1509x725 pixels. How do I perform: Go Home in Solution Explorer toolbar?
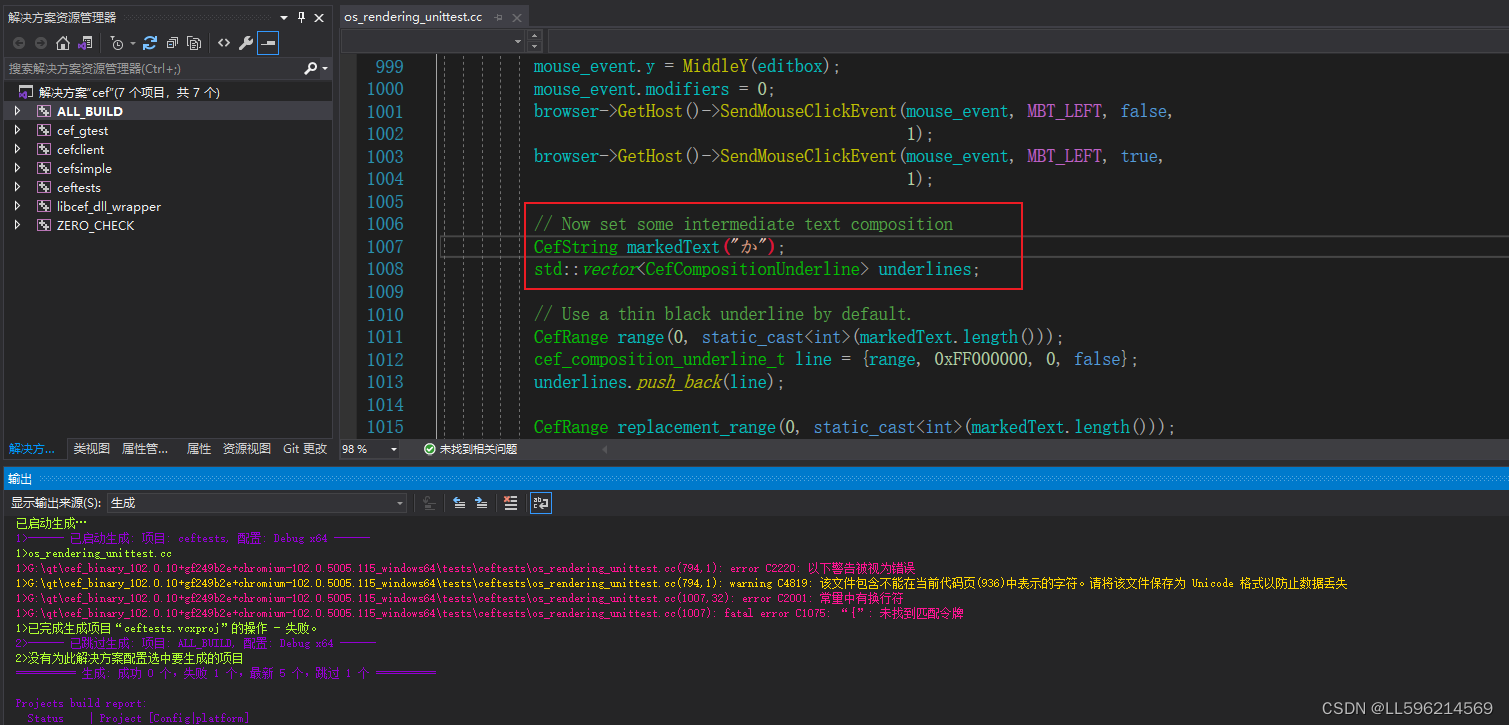pyautogui.click(x=63, y=43)
